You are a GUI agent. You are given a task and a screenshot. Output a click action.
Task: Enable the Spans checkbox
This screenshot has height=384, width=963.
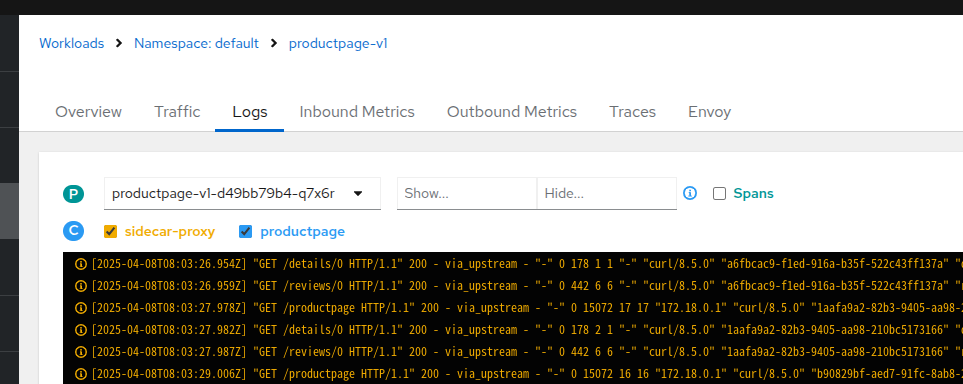pos(719,194)
